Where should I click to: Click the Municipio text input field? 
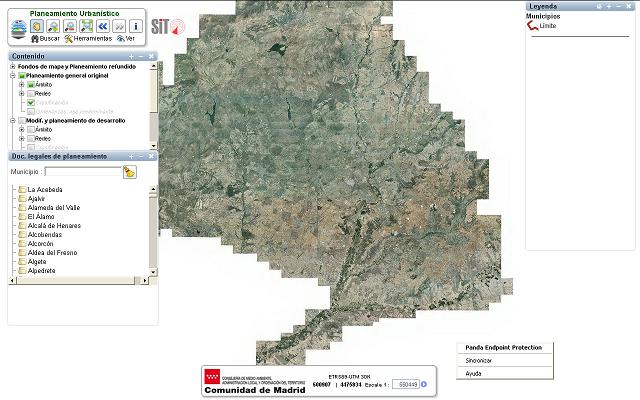[81, 172]
